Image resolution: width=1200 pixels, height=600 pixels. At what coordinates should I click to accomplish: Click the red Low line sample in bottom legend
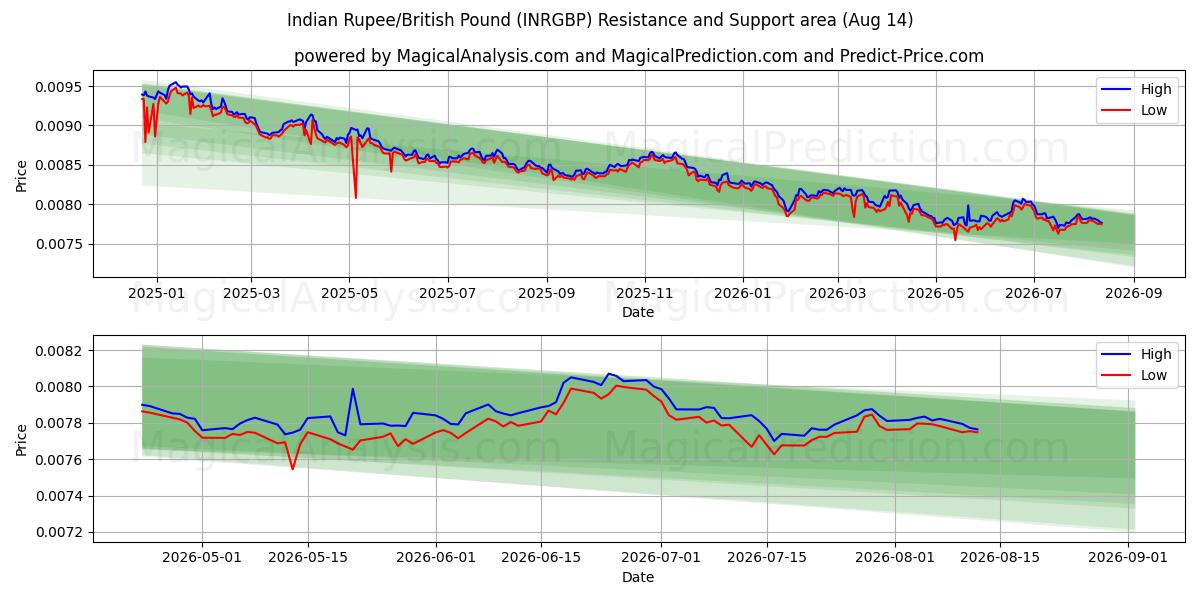click(x=1117, y=375)
